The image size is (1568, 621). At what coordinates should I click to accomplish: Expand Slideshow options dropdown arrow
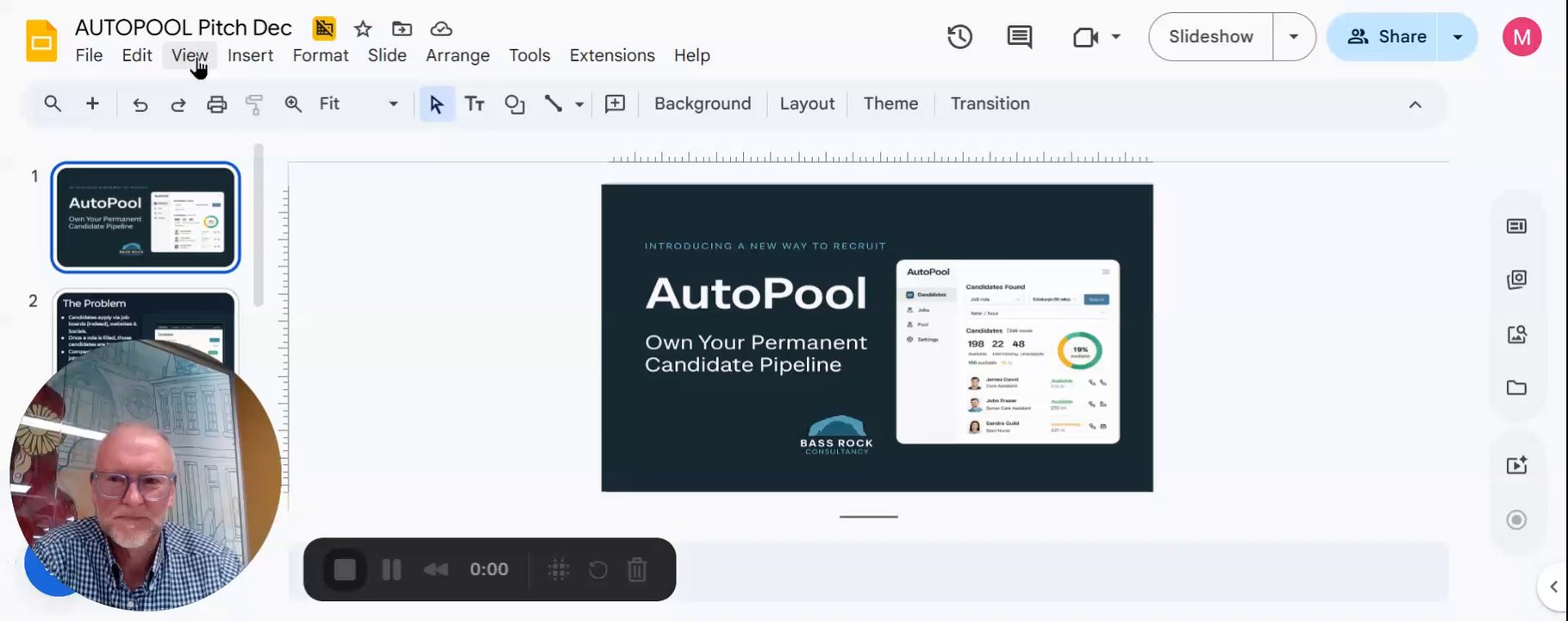(1294, 37)
